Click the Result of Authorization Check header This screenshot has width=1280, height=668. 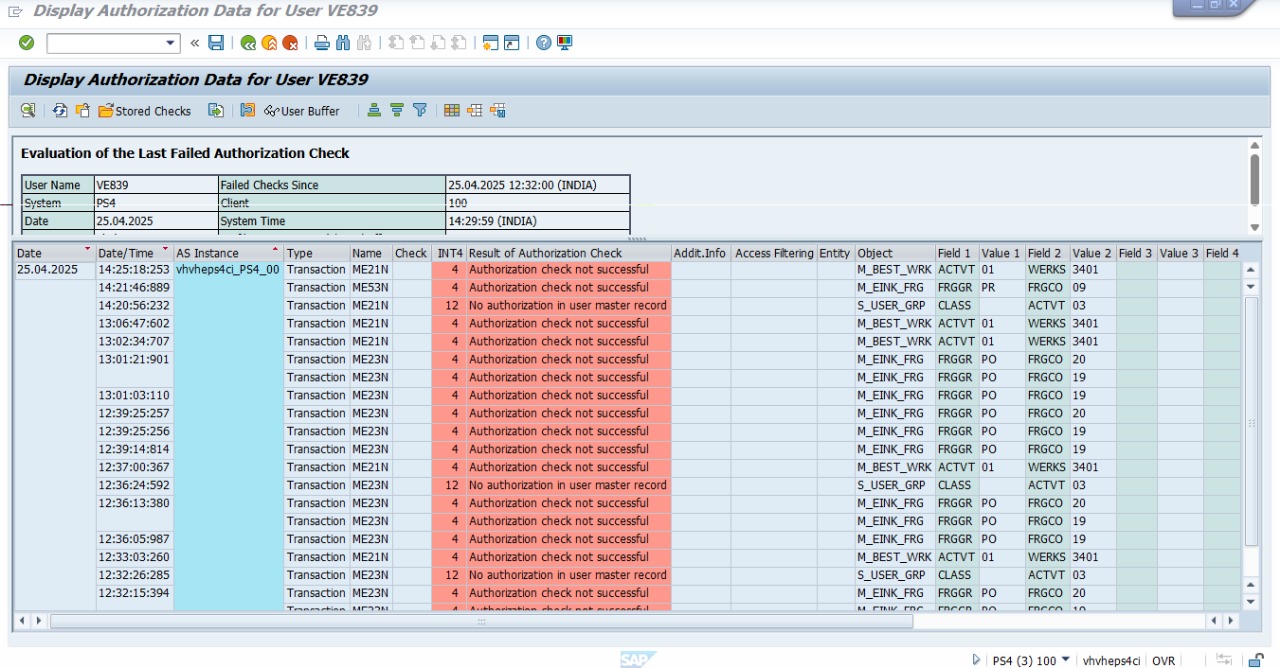coord(545,253)
